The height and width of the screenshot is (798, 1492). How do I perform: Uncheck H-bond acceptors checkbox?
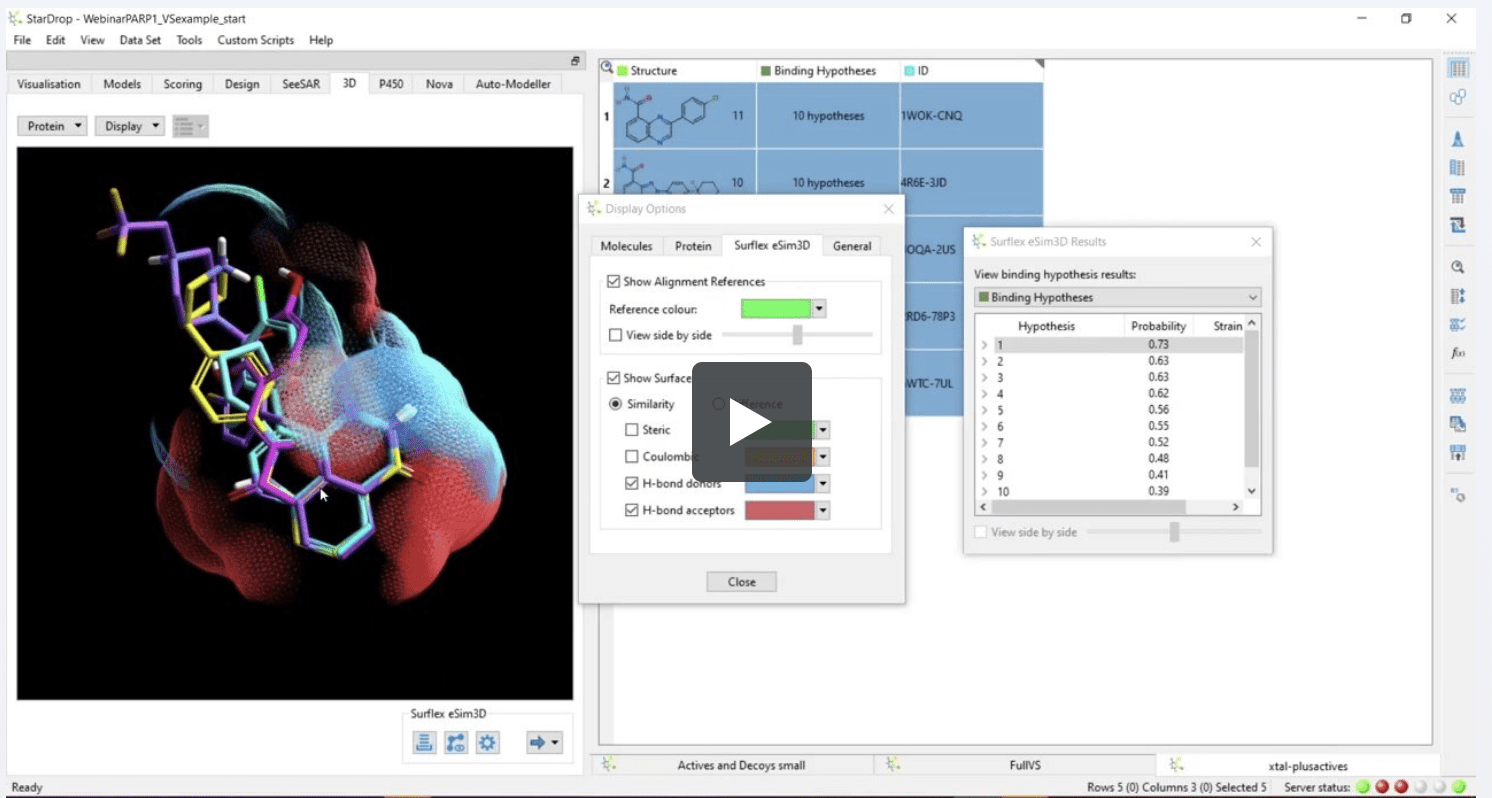pyautogui.click(x=631, y=510)
